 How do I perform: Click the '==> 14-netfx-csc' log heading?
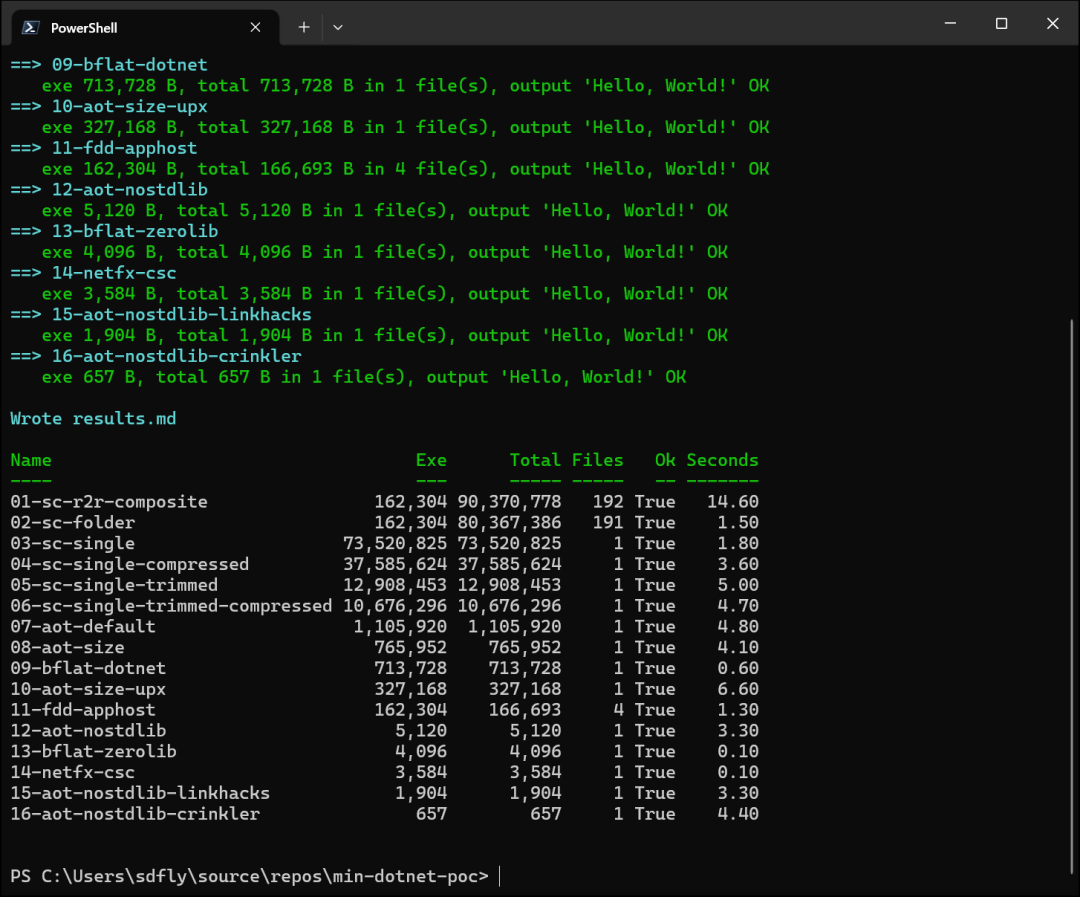93,273
